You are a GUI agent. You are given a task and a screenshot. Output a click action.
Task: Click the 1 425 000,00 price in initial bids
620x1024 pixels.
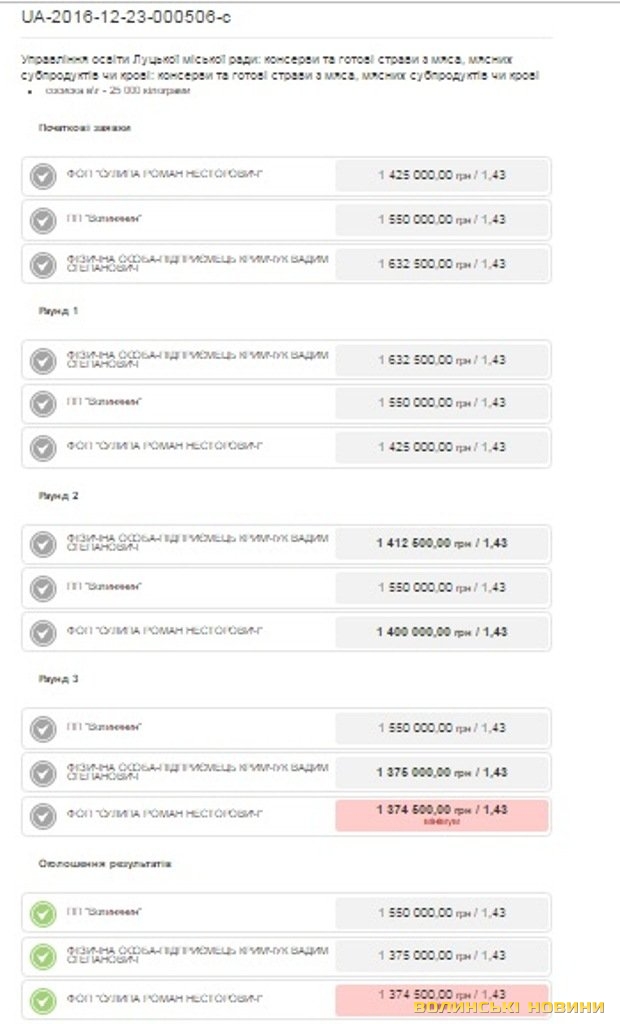[x=442, y=175]
